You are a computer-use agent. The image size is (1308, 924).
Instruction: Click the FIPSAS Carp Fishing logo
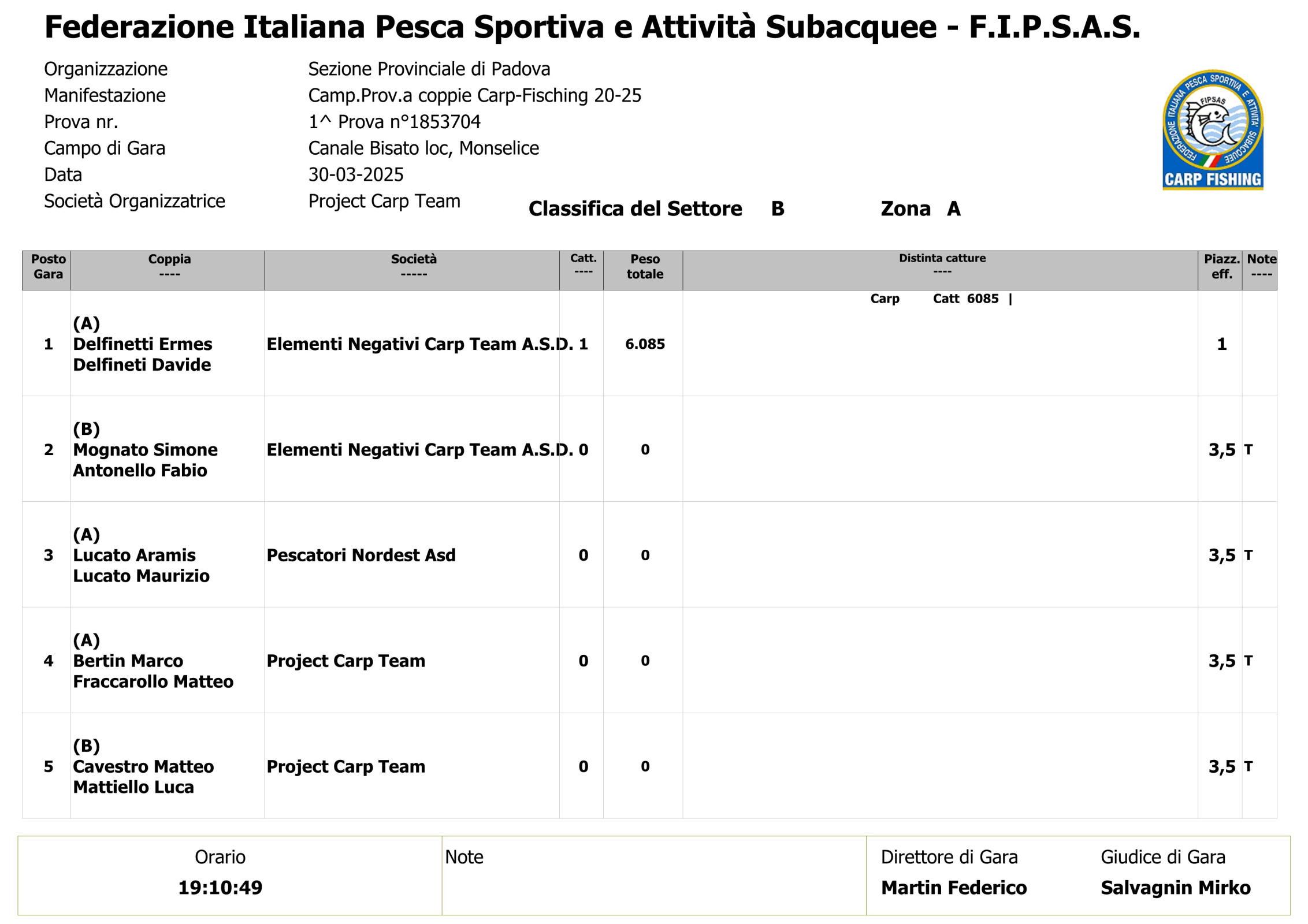[x=1213, y=129]
